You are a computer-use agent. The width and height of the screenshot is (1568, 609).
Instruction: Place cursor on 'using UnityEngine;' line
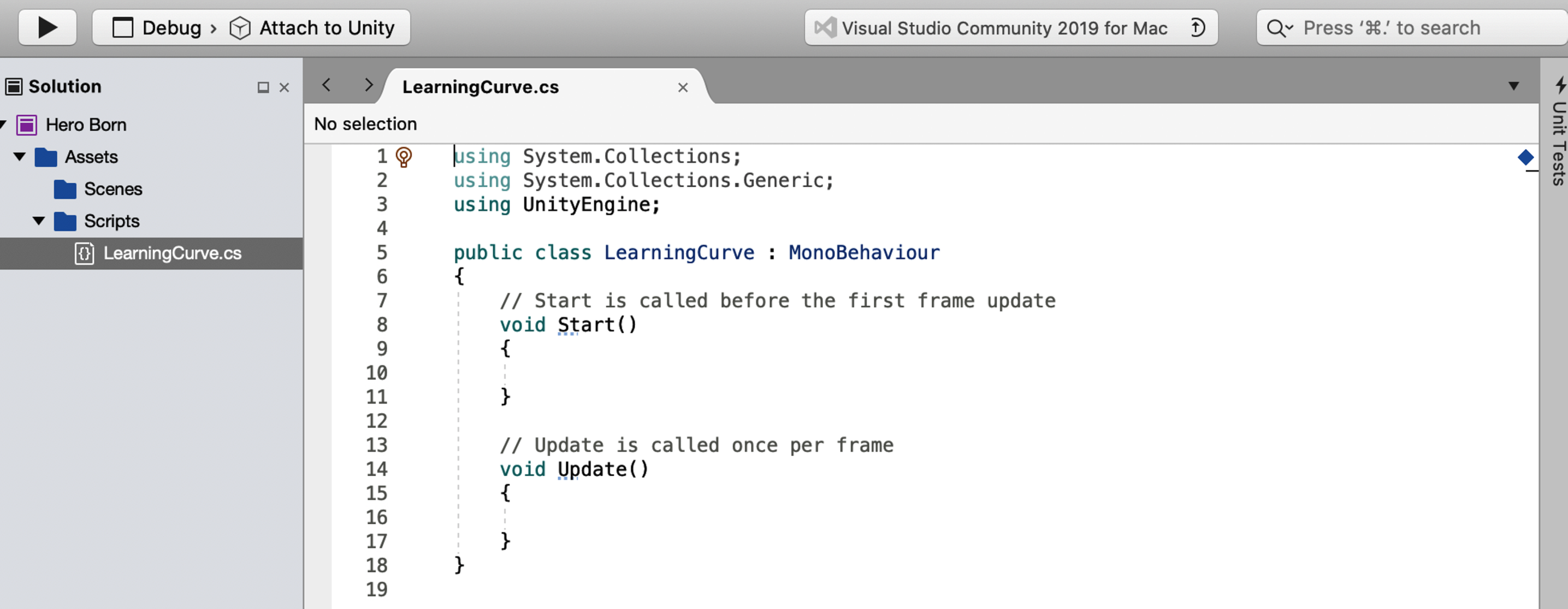pos(557,205)
